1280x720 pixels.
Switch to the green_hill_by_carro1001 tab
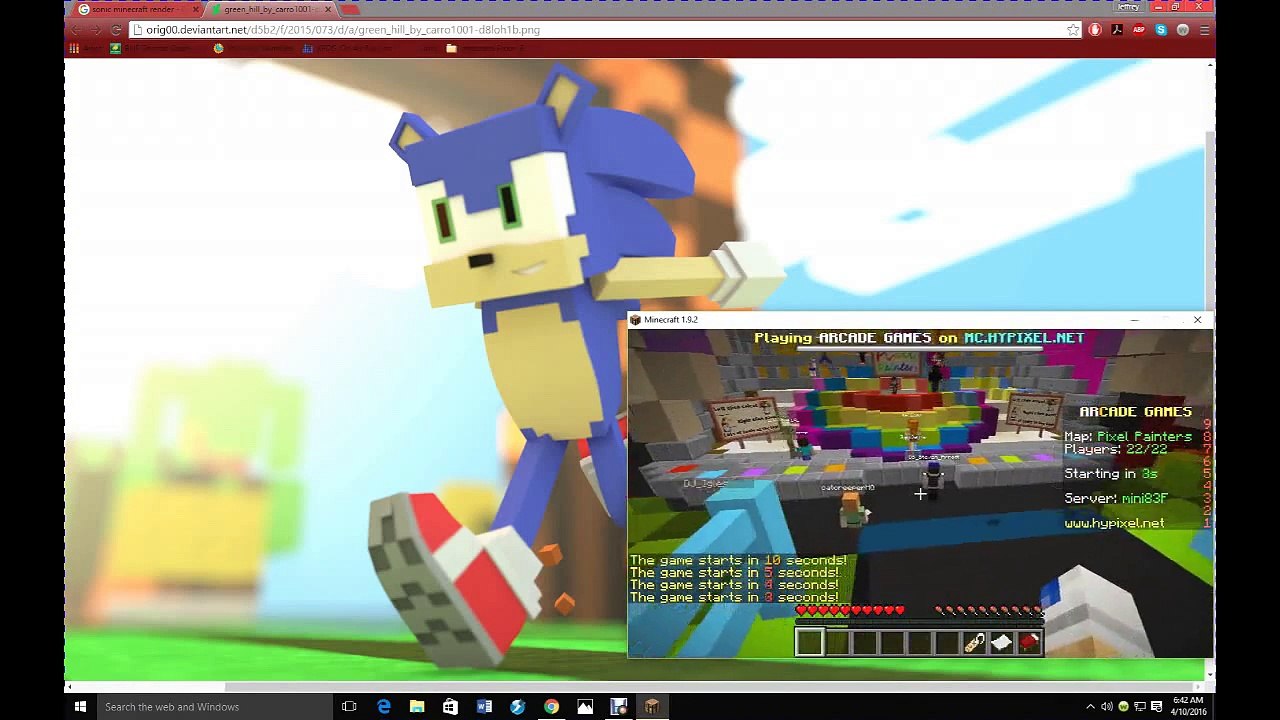pos(271,9)
